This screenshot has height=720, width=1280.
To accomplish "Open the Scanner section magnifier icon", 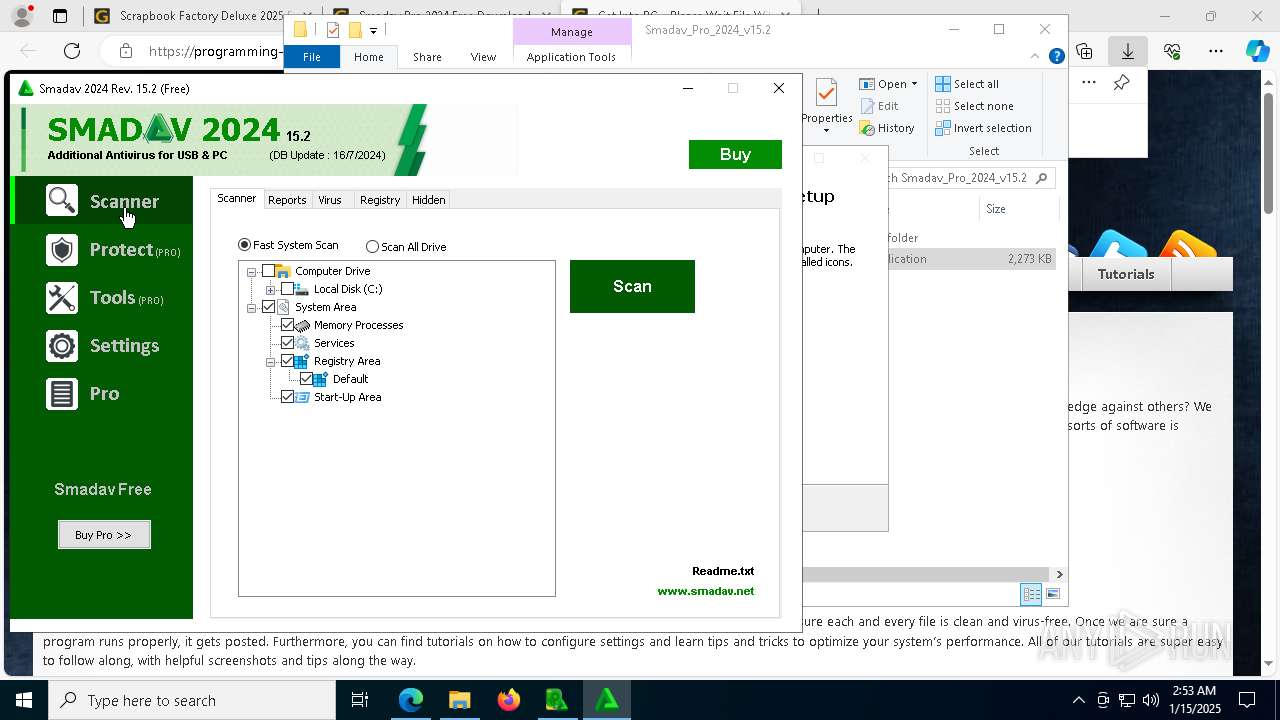I will (x=62, y=201).
